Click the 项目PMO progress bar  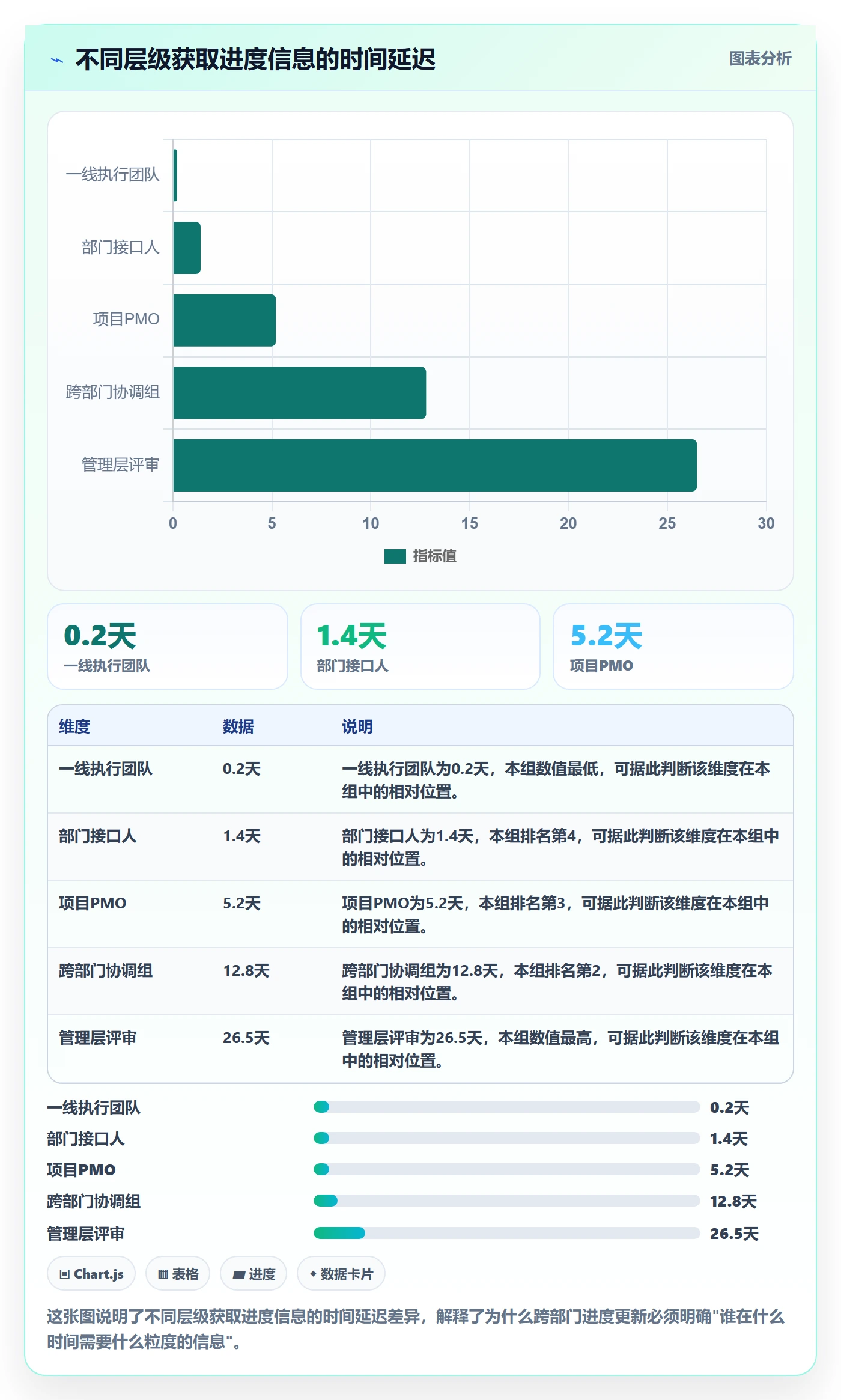507,1169
